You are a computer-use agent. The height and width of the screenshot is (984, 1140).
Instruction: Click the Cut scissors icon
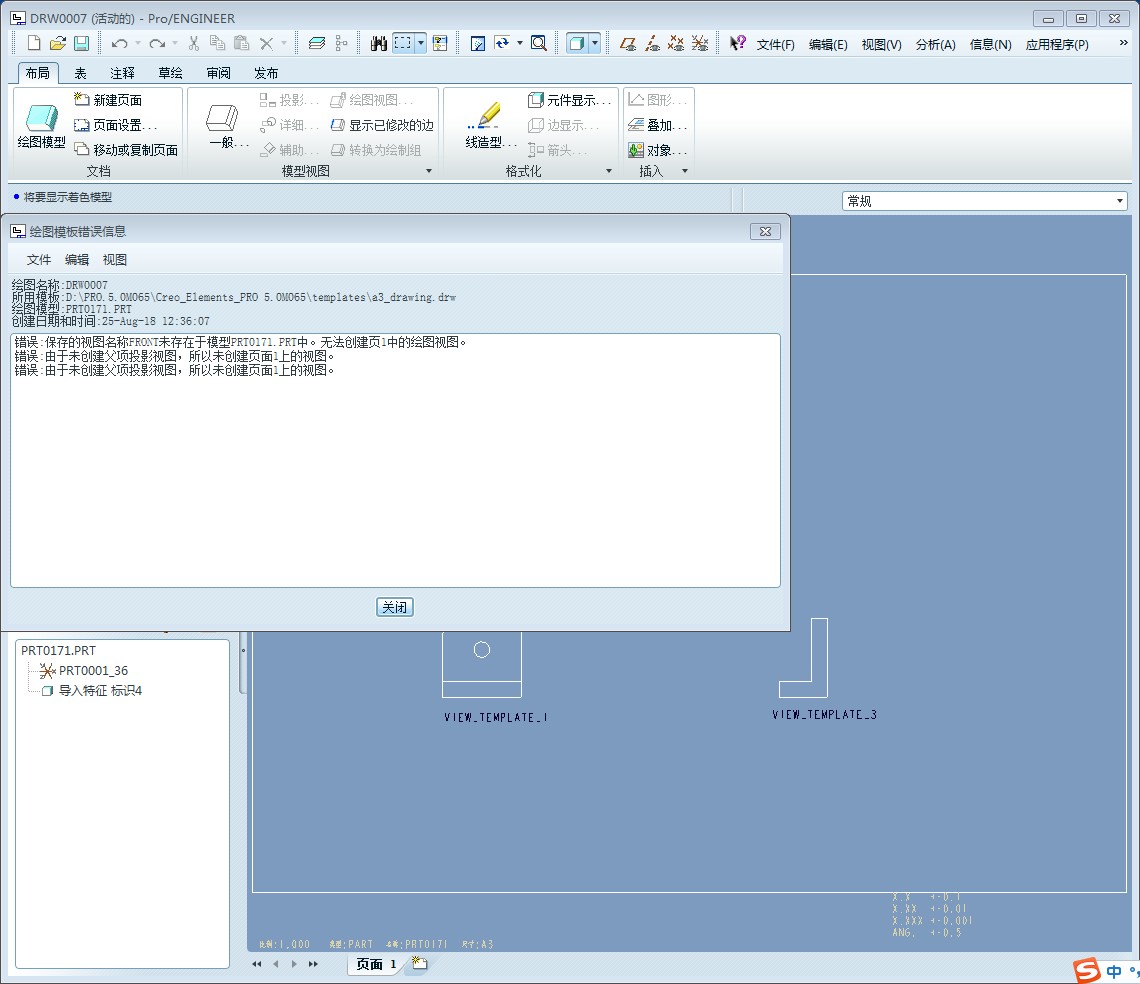pyautogui.click(x=193, y=44)
